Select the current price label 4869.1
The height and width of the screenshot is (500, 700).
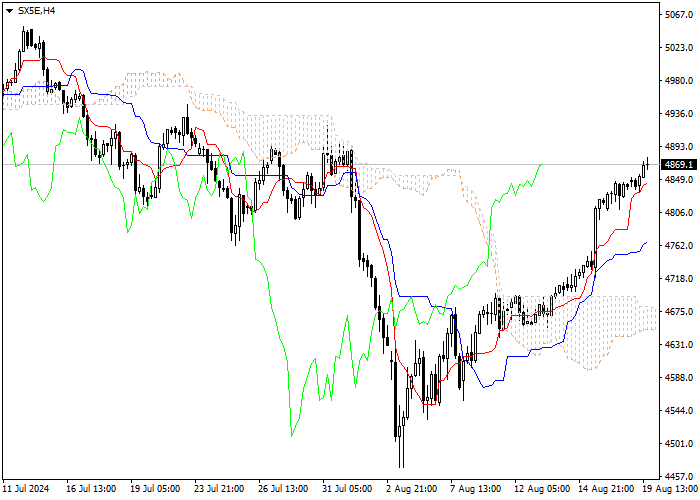679,165
